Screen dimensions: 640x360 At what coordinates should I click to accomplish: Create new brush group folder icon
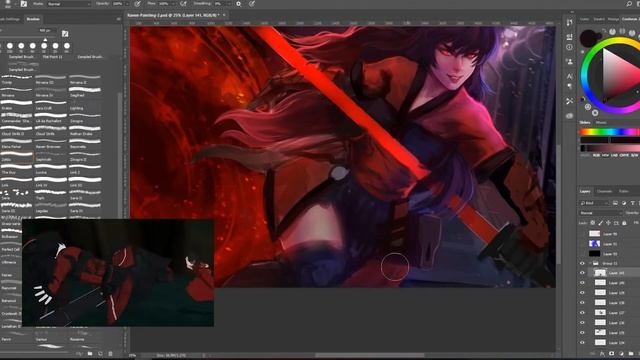coord(90,353)
